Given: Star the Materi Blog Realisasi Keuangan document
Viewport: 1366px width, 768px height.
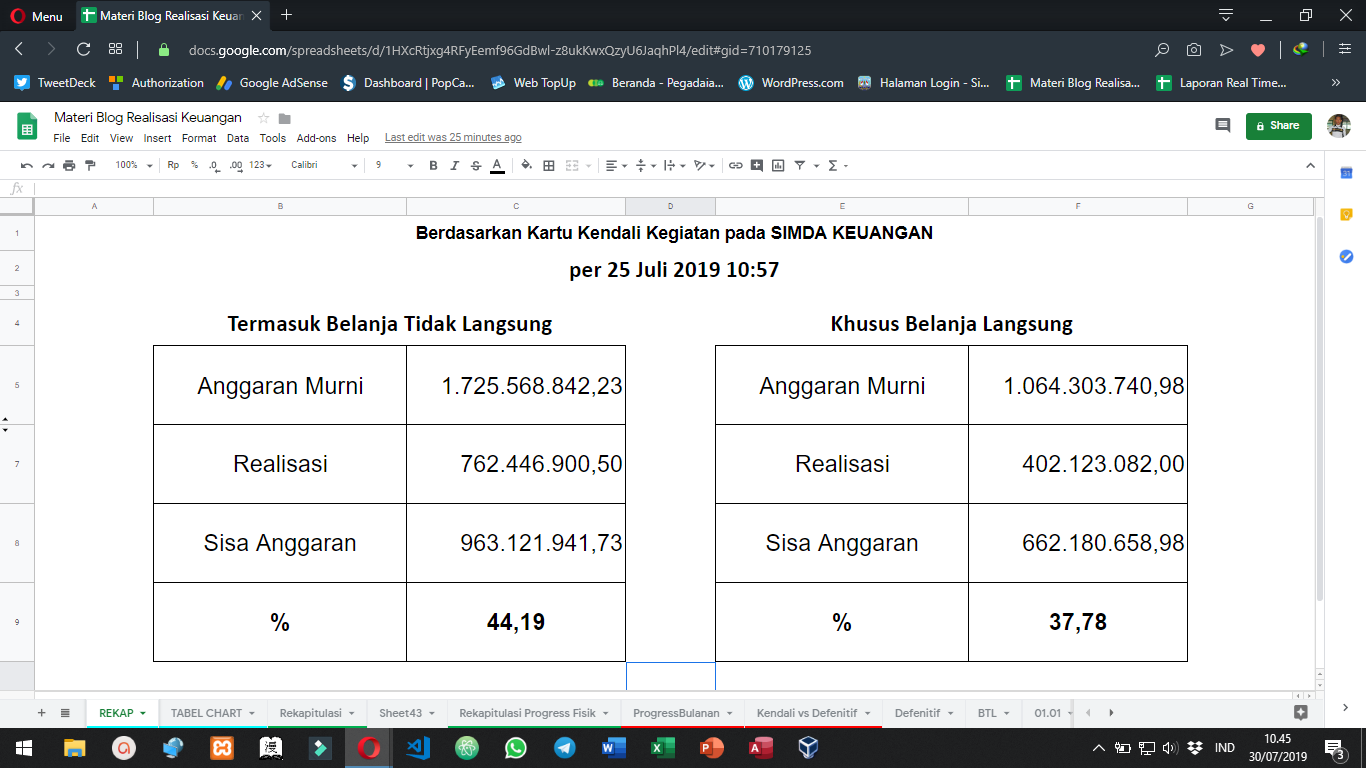Looking at the screenshot, I should 263,118.
